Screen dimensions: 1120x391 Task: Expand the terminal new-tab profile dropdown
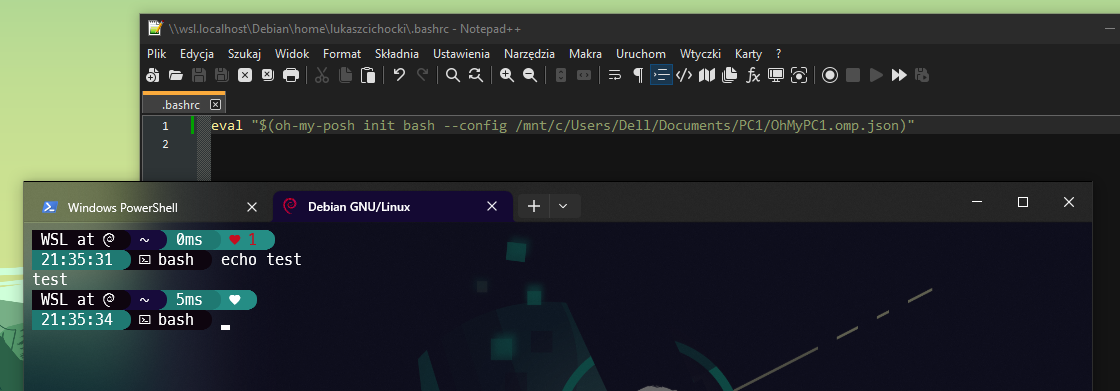pyautogui.click(x=563, y=207)
